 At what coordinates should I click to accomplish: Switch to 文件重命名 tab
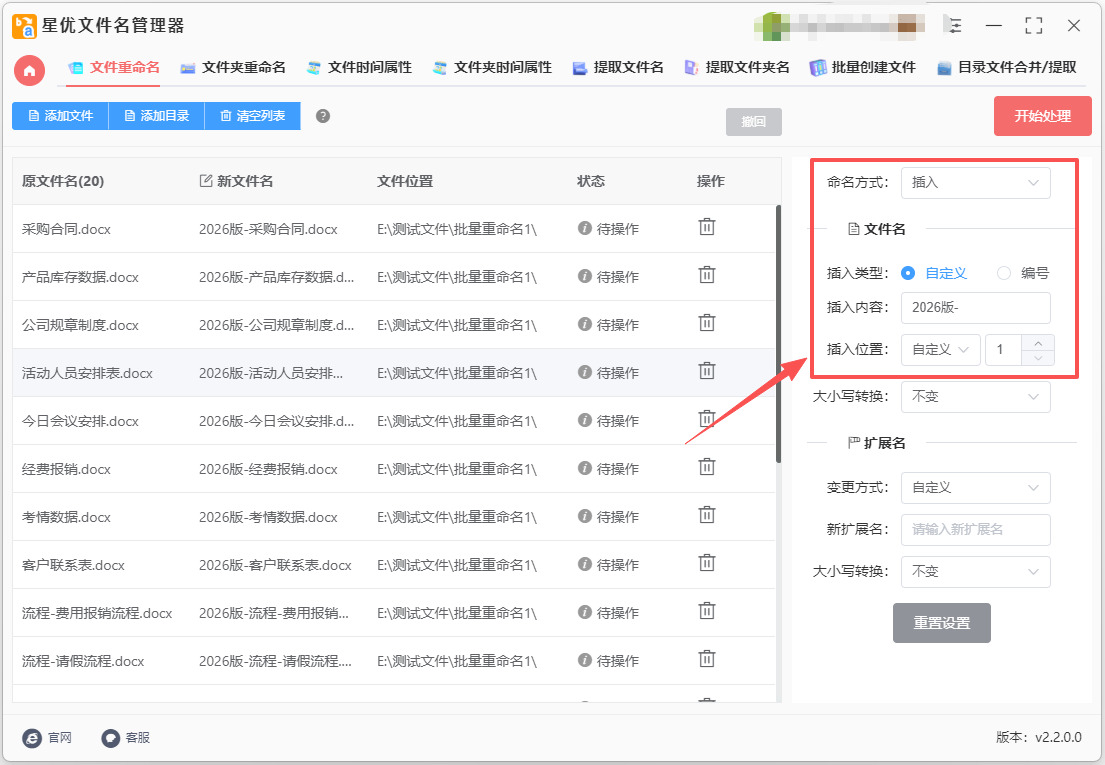113,68
